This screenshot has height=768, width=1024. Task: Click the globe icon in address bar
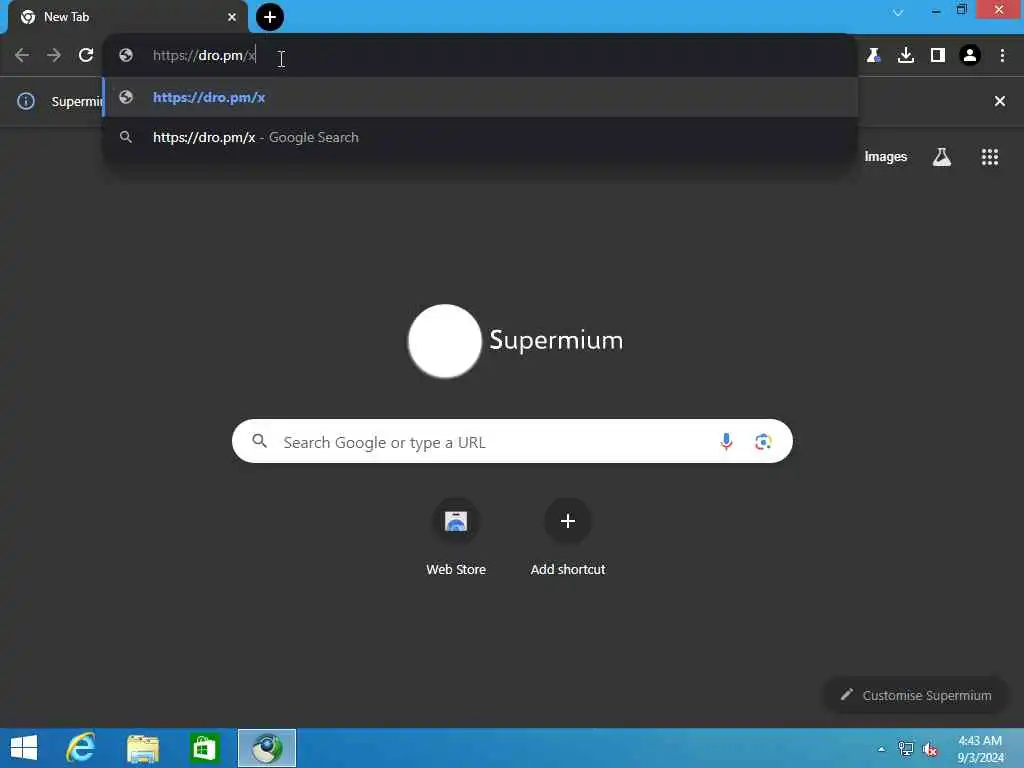coord(126,56)
